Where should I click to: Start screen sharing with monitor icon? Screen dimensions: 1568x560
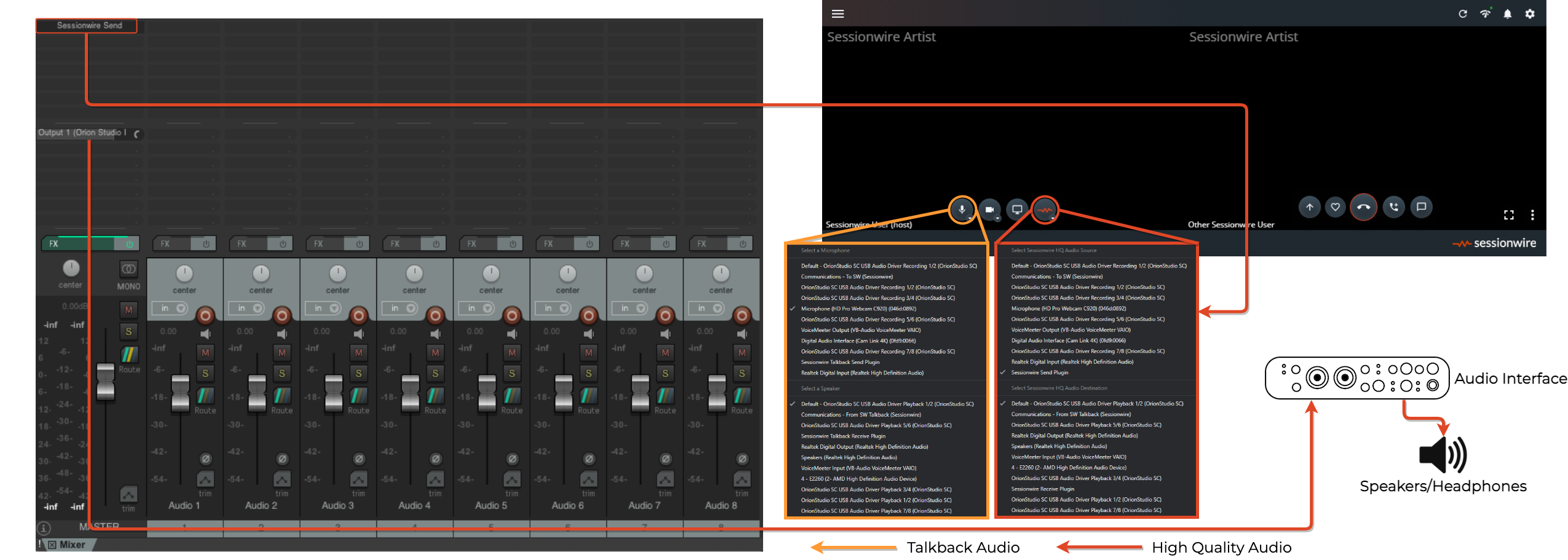(x=1017, y=210)
